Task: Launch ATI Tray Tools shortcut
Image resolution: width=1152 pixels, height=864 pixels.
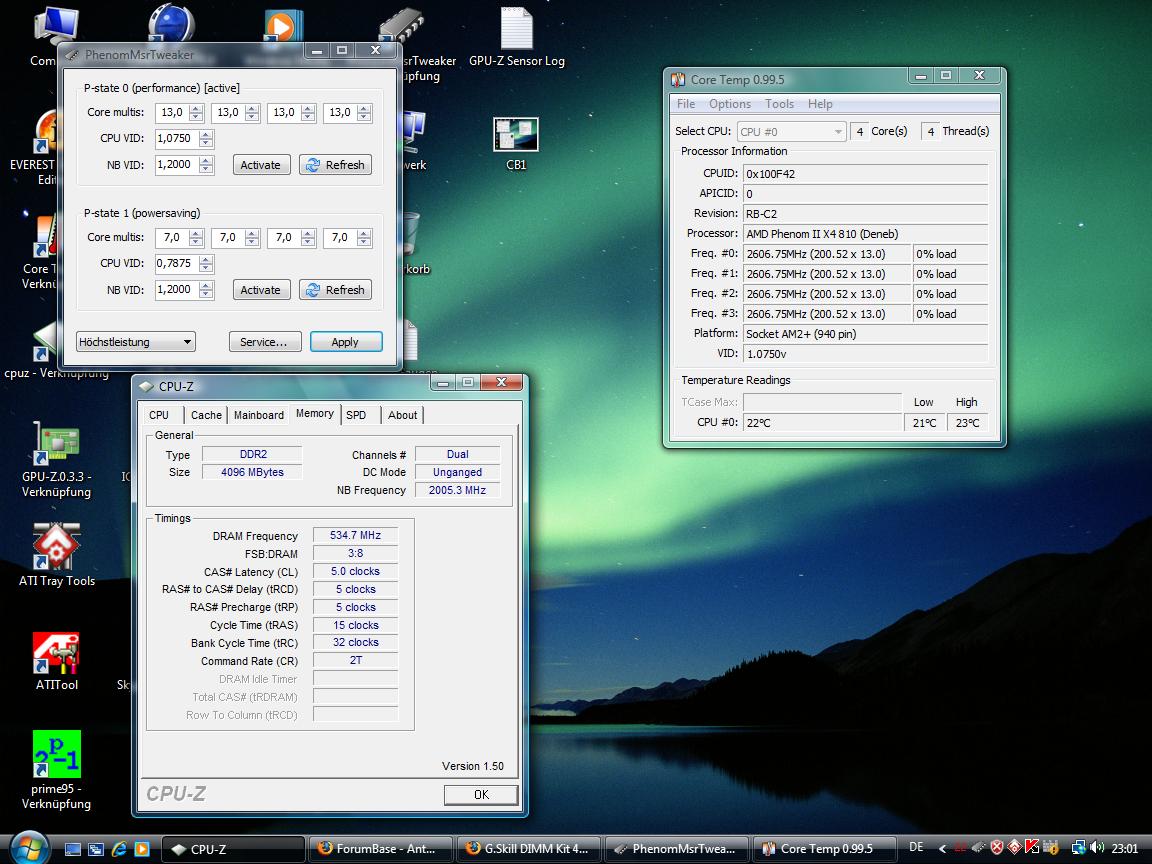Action: (x=56, y=546)
